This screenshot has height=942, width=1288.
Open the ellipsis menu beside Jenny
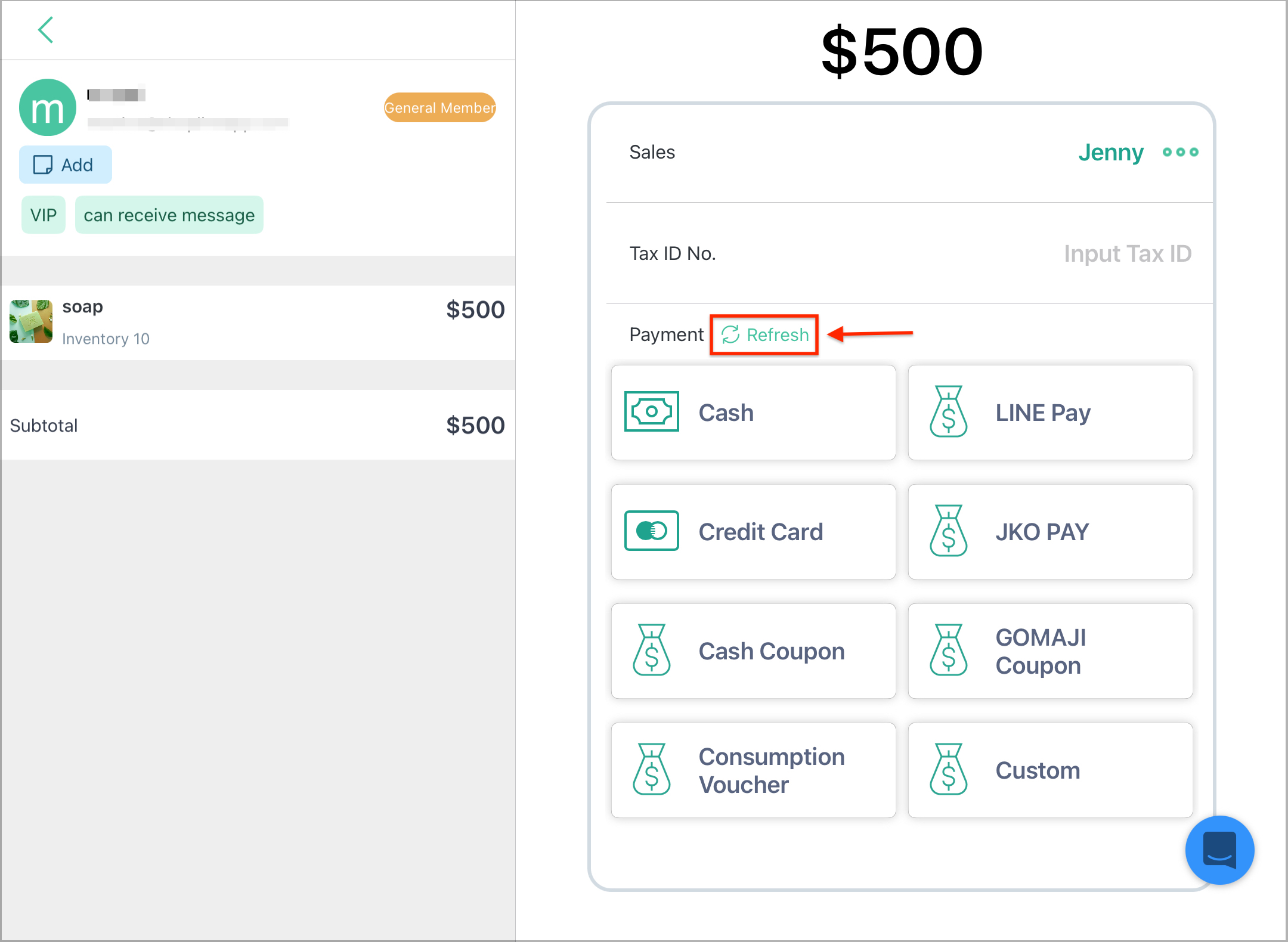pos(1179,153)
